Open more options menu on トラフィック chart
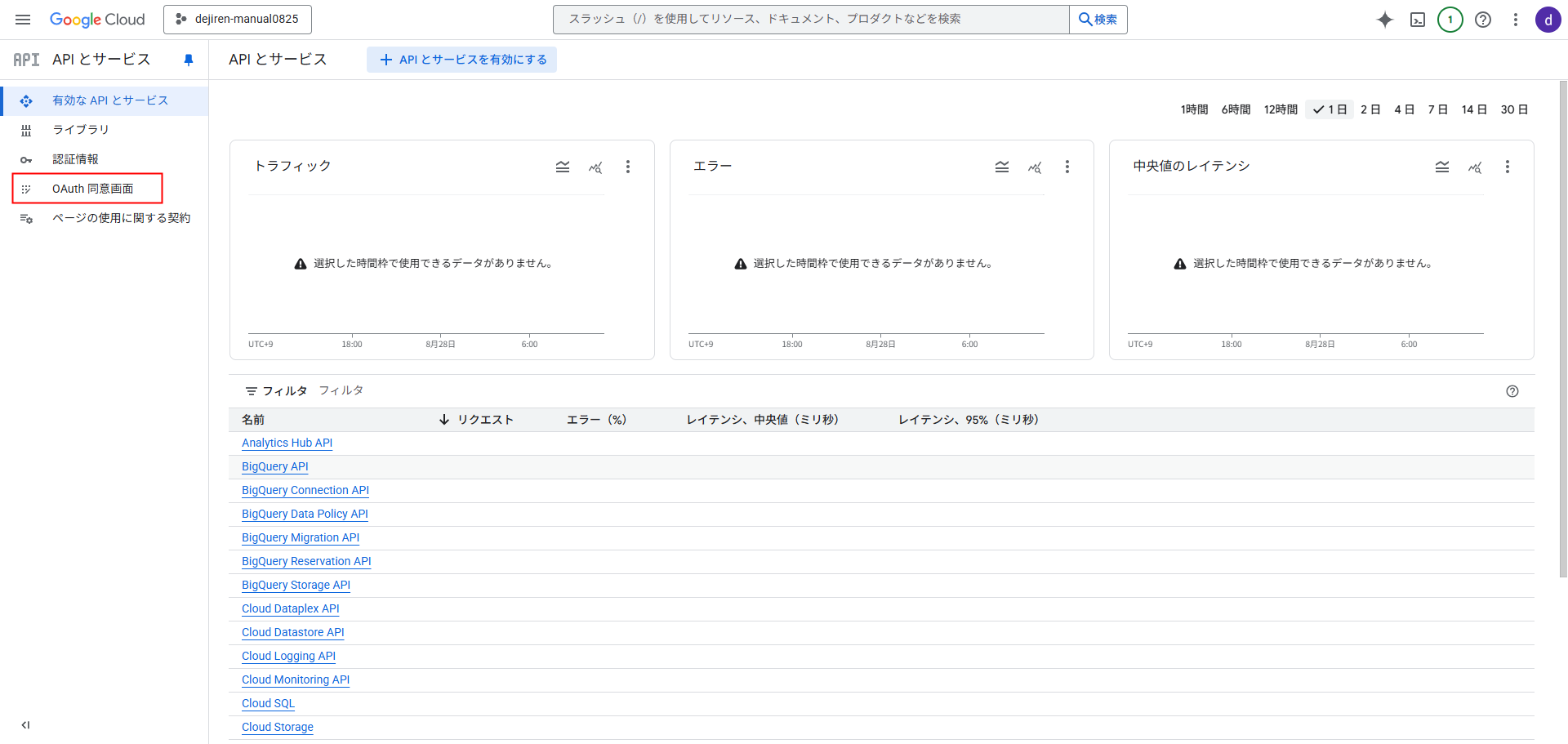The width and height of the screenshot is (1568, 744). click(x=628, y=167)
